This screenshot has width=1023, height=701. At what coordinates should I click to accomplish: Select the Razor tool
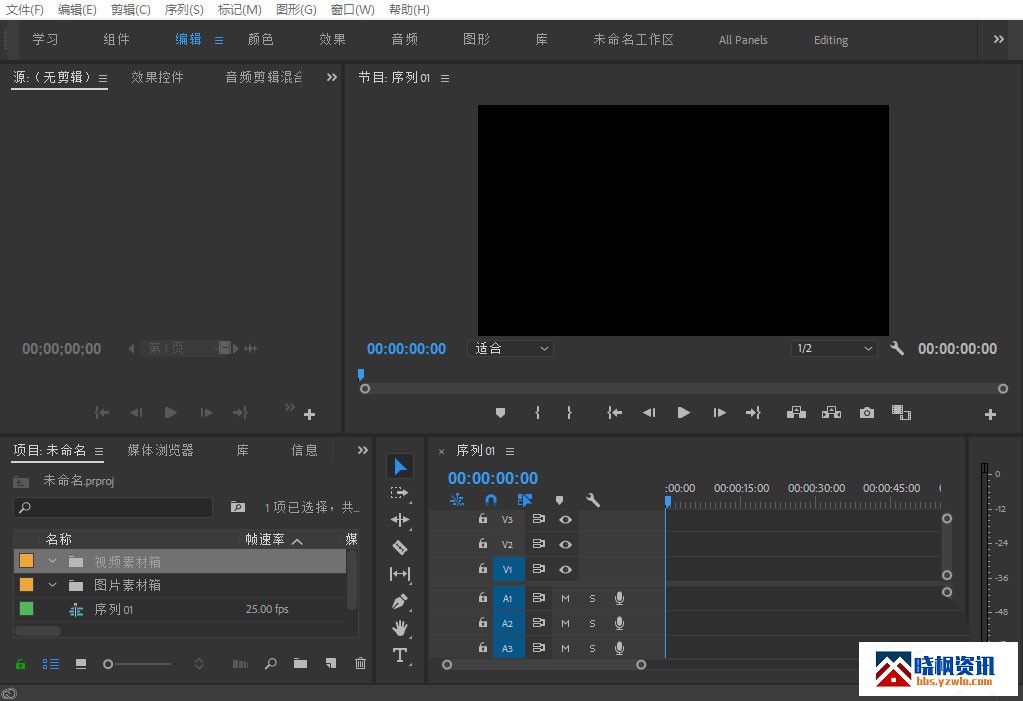click(400, 547)
